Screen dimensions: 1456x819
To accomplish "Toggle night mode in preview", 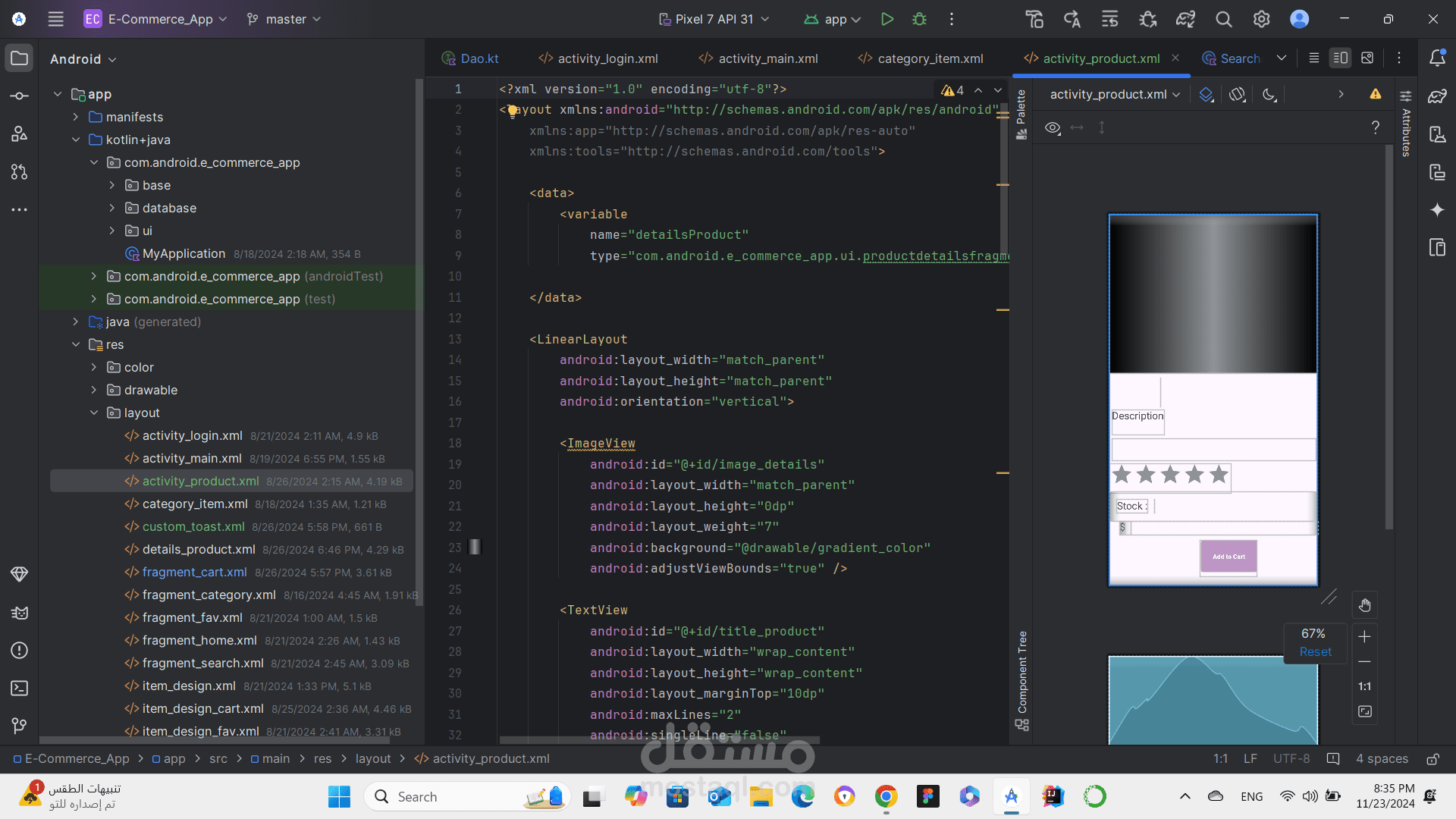I will [1269, 94].
